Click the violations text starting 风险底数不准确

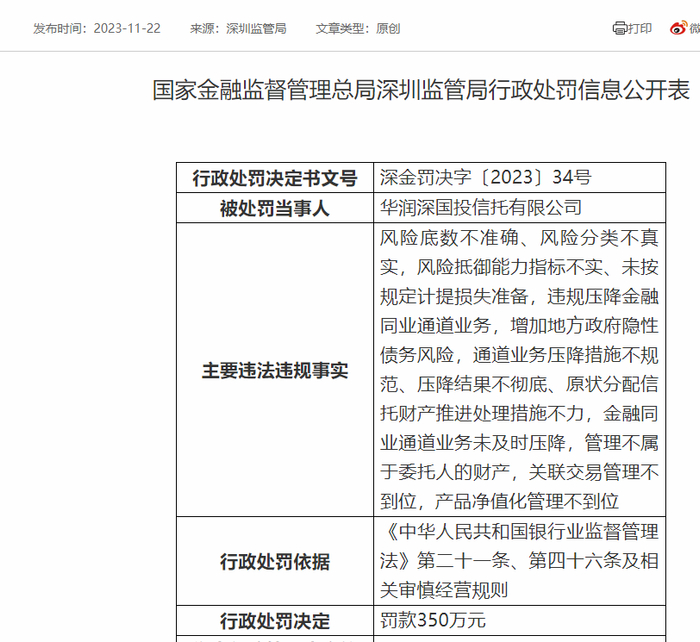point(519,370)
